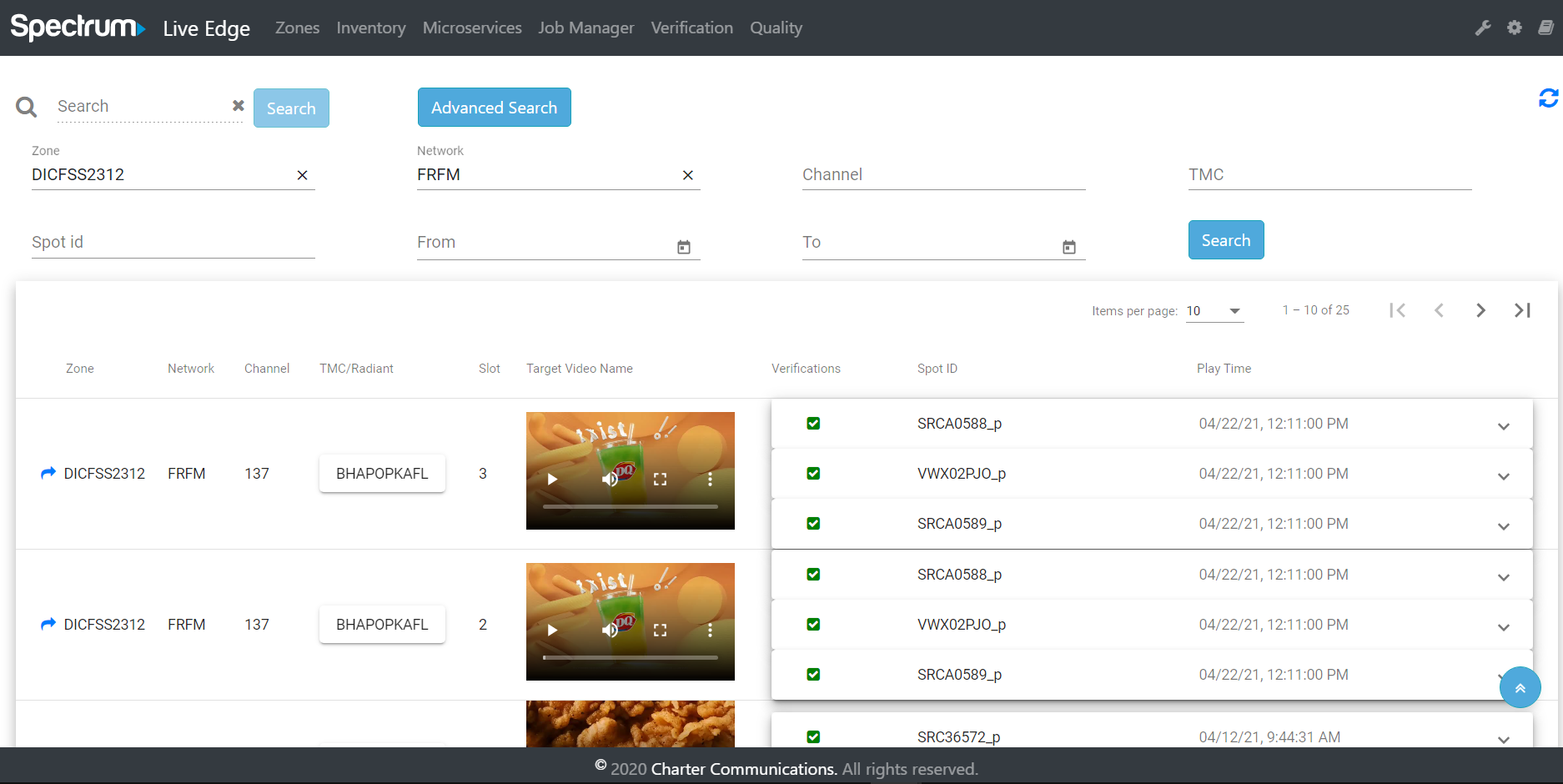
Task: Click the Target Video Name column header
Action: (580, 369)
